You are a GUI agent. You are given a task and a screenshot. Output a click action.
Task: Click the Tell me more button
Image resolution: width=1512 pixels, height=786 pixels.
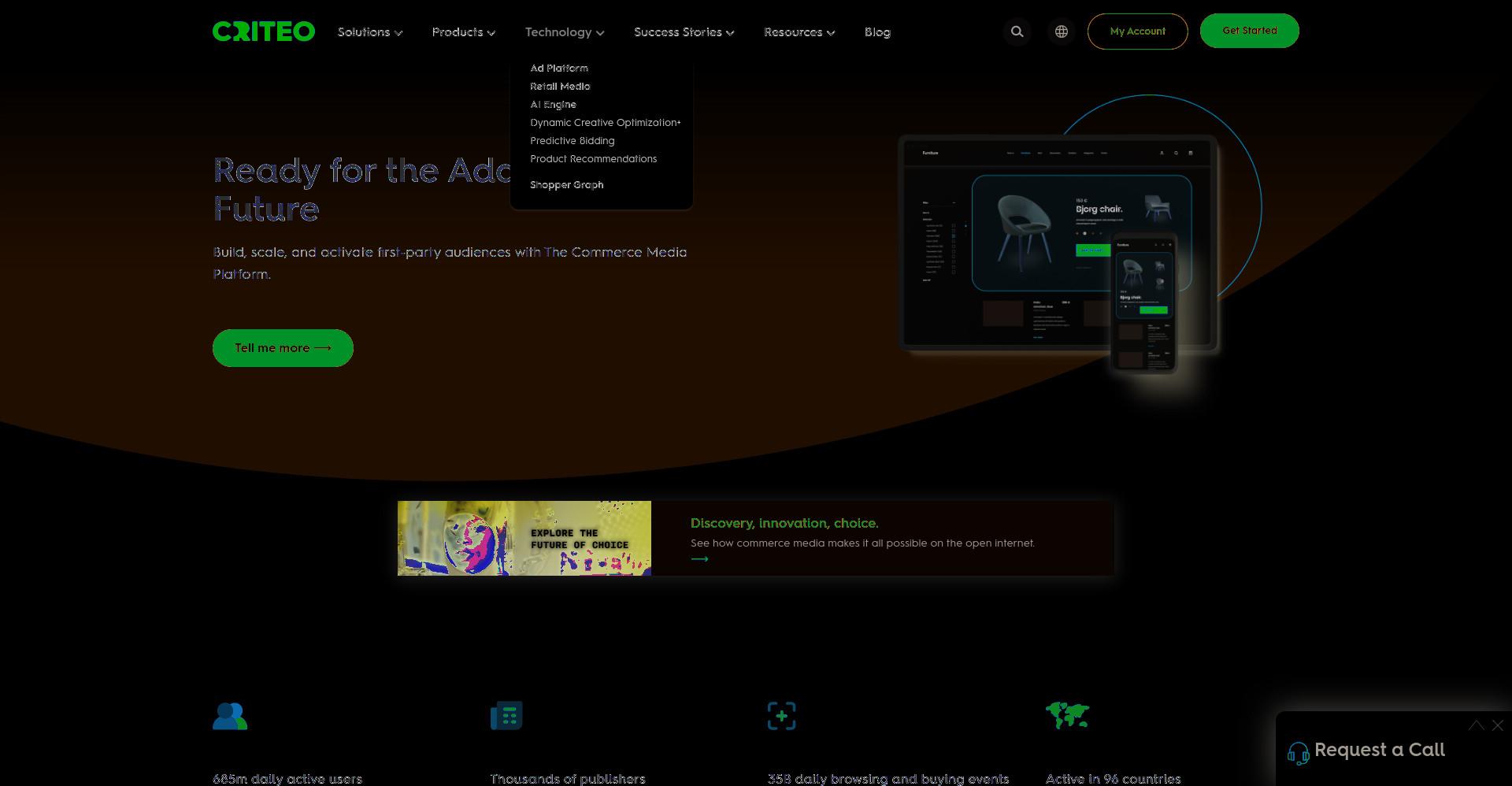tap(283, 348)
